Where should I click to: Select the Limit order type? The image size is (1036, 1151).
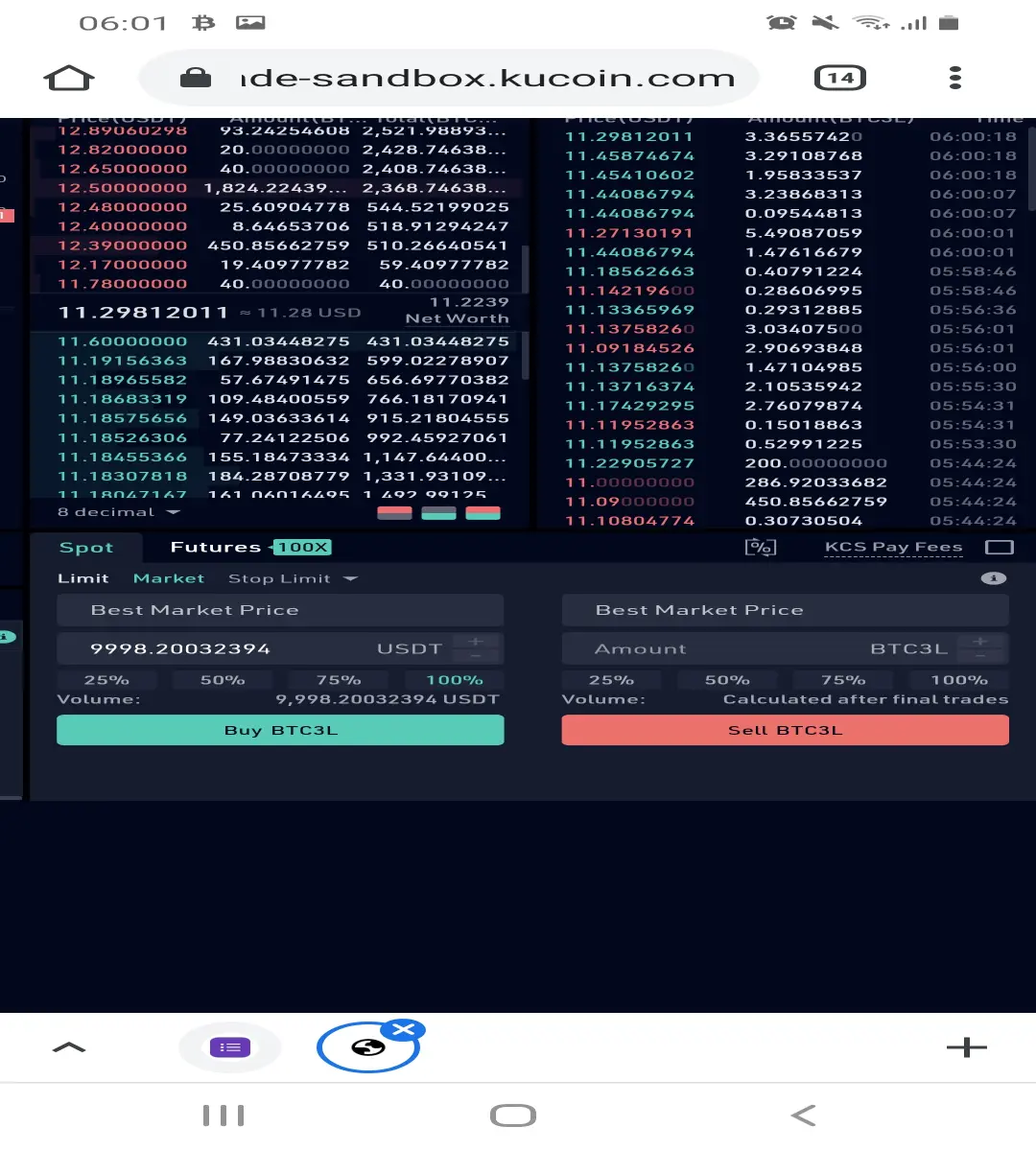pos(83,578)
